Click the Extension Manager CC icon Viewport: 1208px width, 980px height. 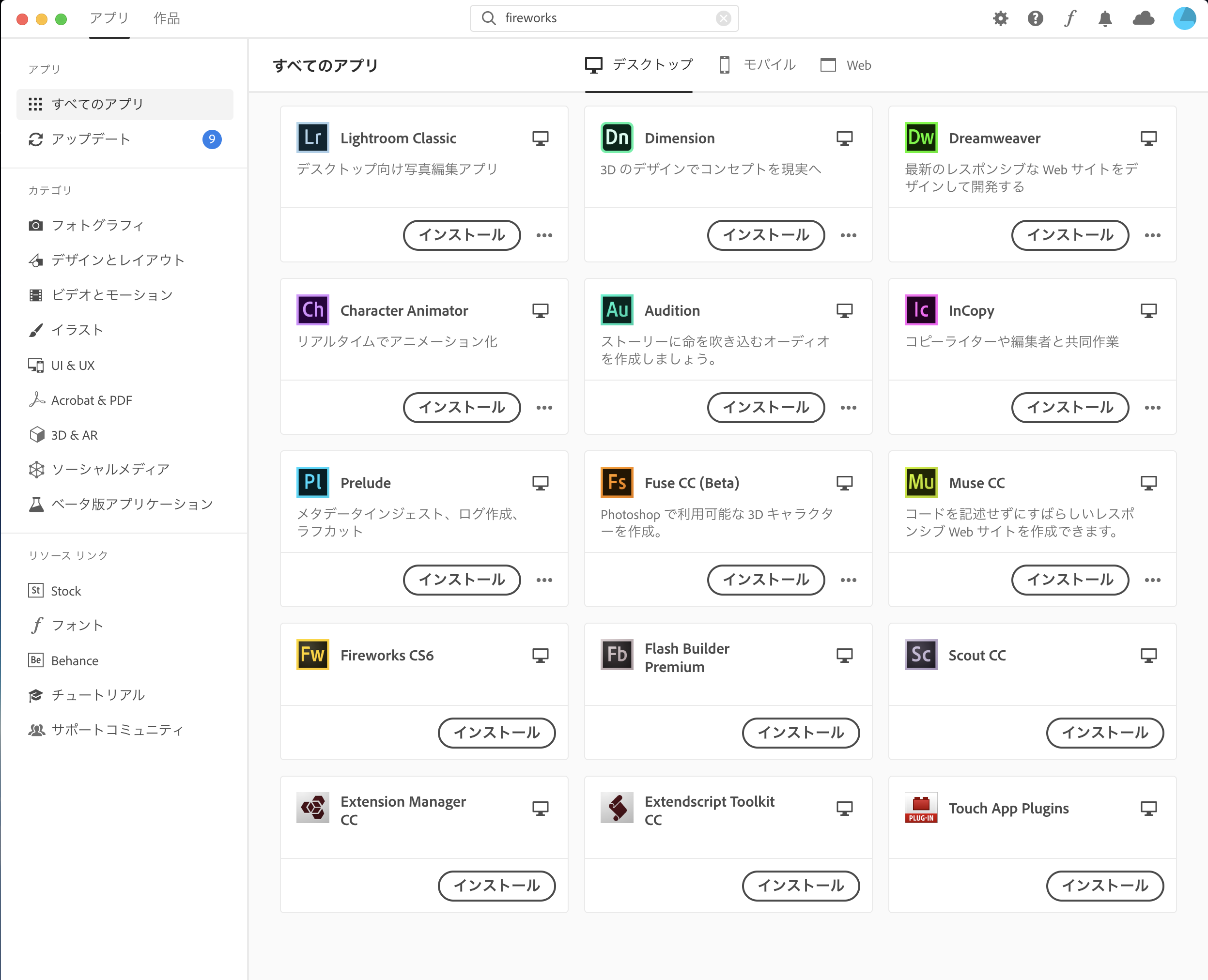tap(312, 807)
